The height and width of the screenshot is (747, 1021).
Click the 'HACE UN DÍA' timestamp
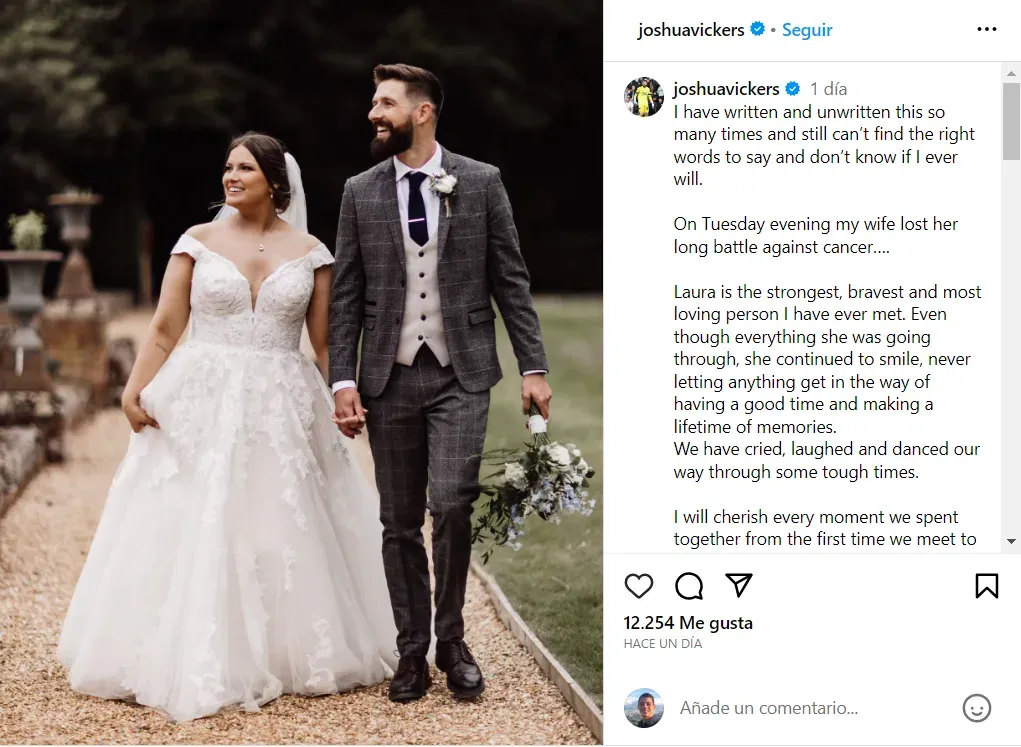[x=663, y=643]
